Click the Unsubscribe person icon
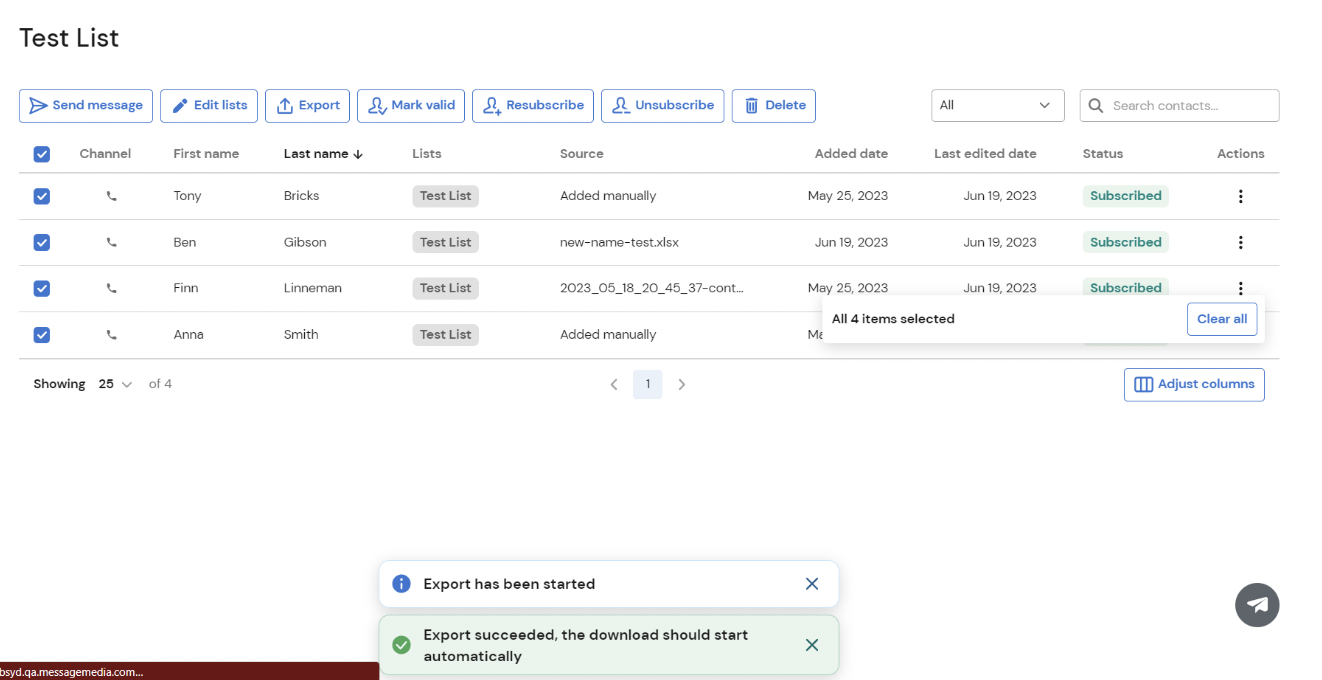 coord(620,105)
